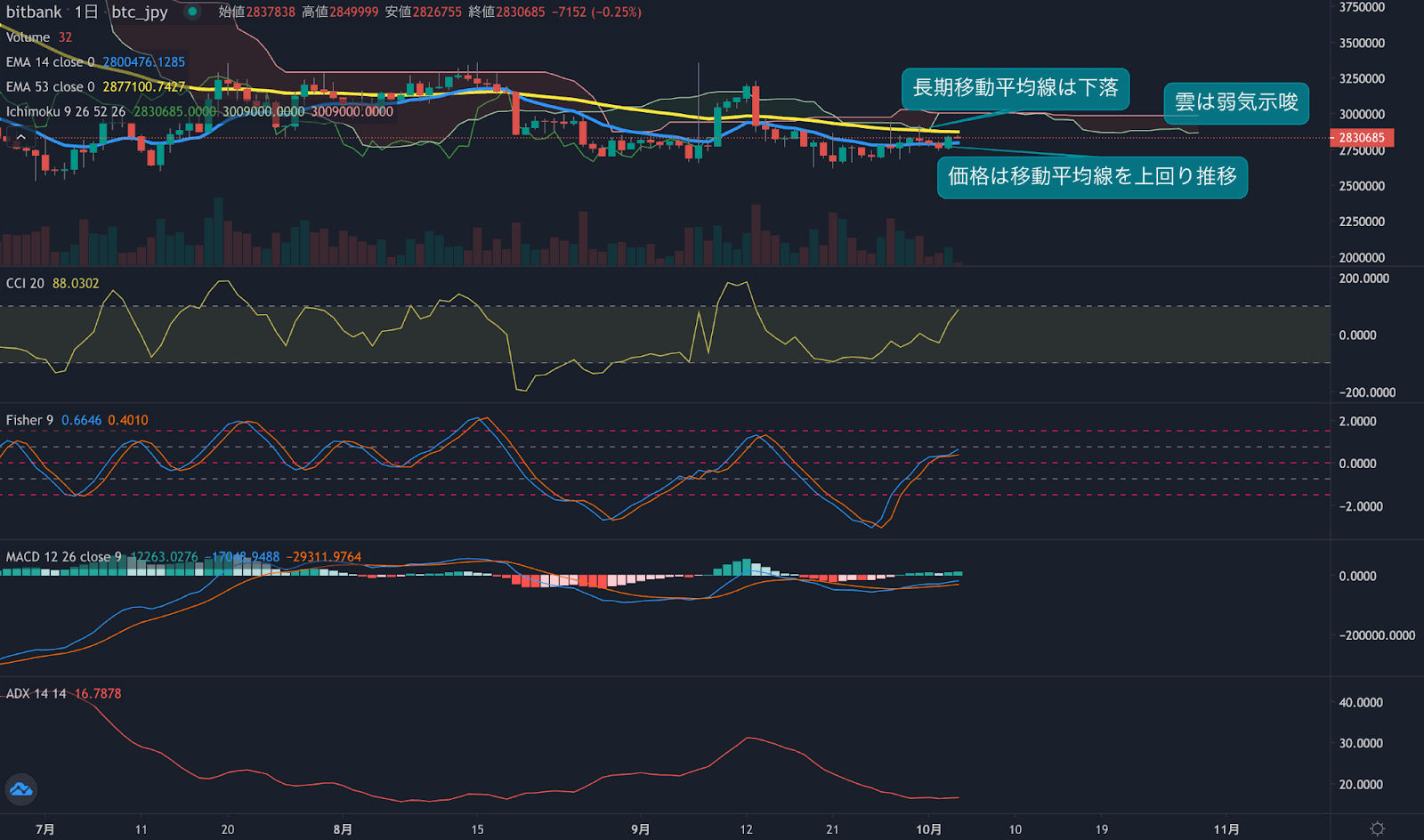Click the 長期移動平均線は下落 annotation label
This screenshot has width=1424, height=840.
(1015, 89)
